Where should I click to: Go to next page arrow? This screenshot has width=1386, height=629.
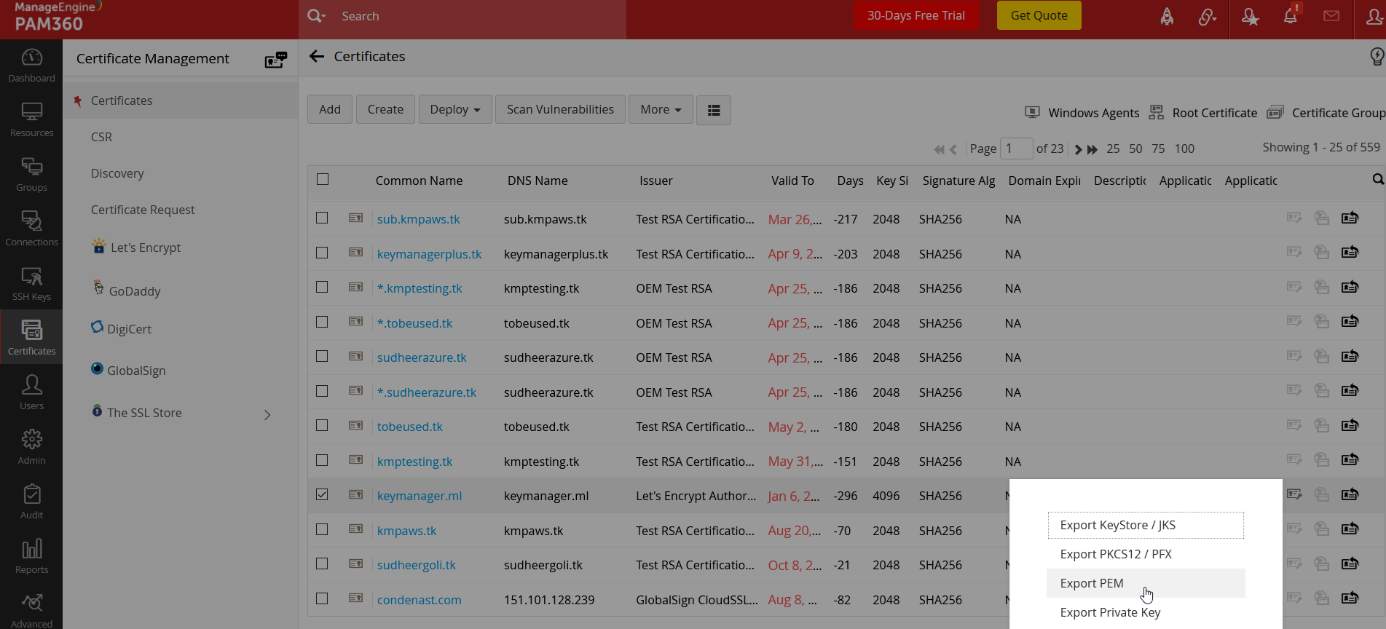click(x=1079, y=149)
